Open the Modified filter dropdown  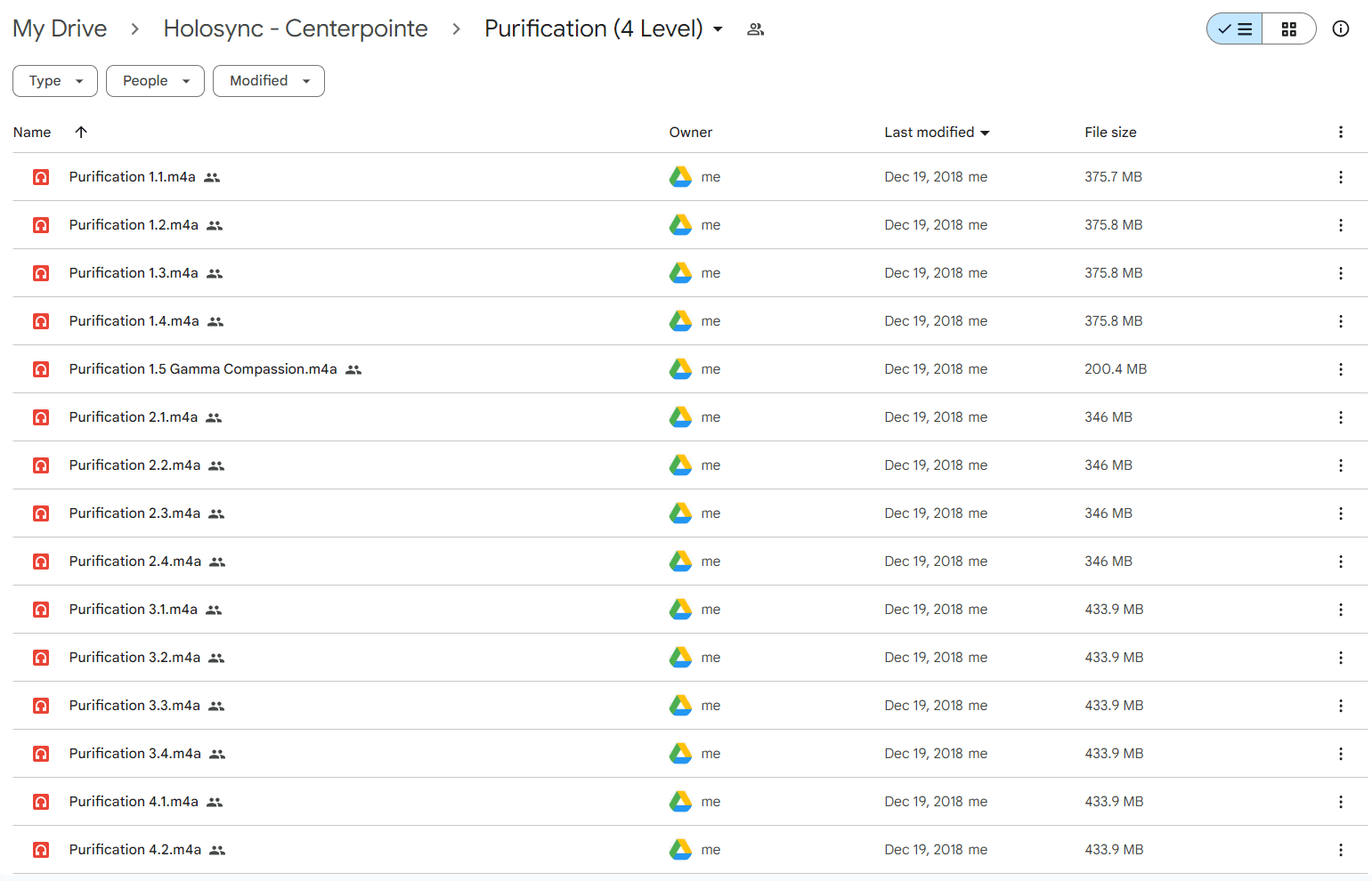(x=269, y=81)
